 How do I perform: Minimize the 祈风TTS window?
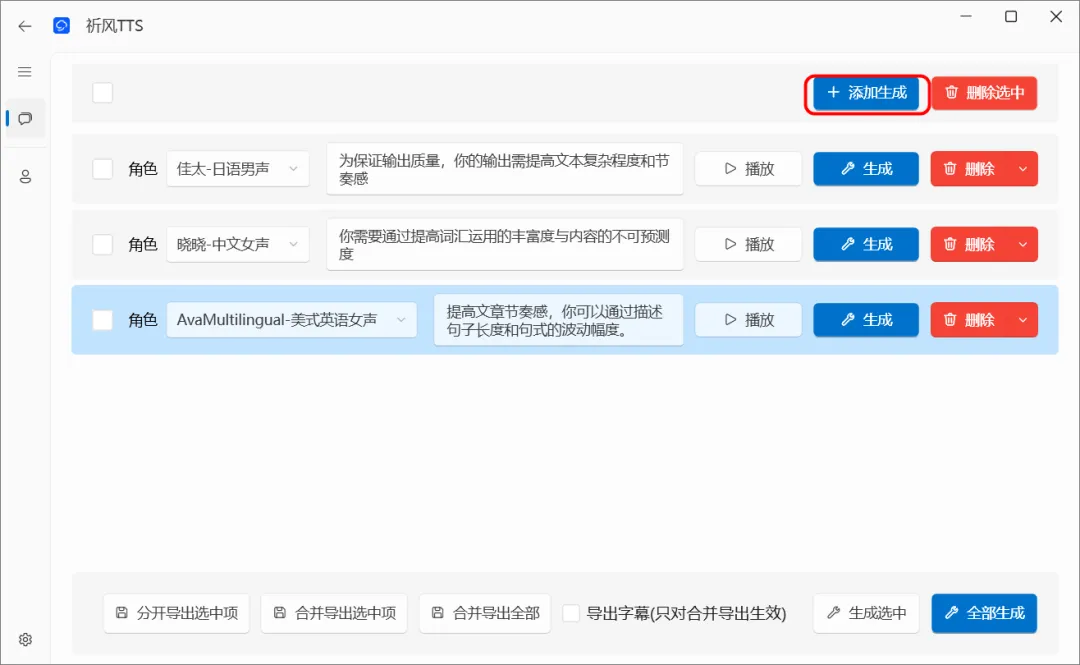[966, 17]
